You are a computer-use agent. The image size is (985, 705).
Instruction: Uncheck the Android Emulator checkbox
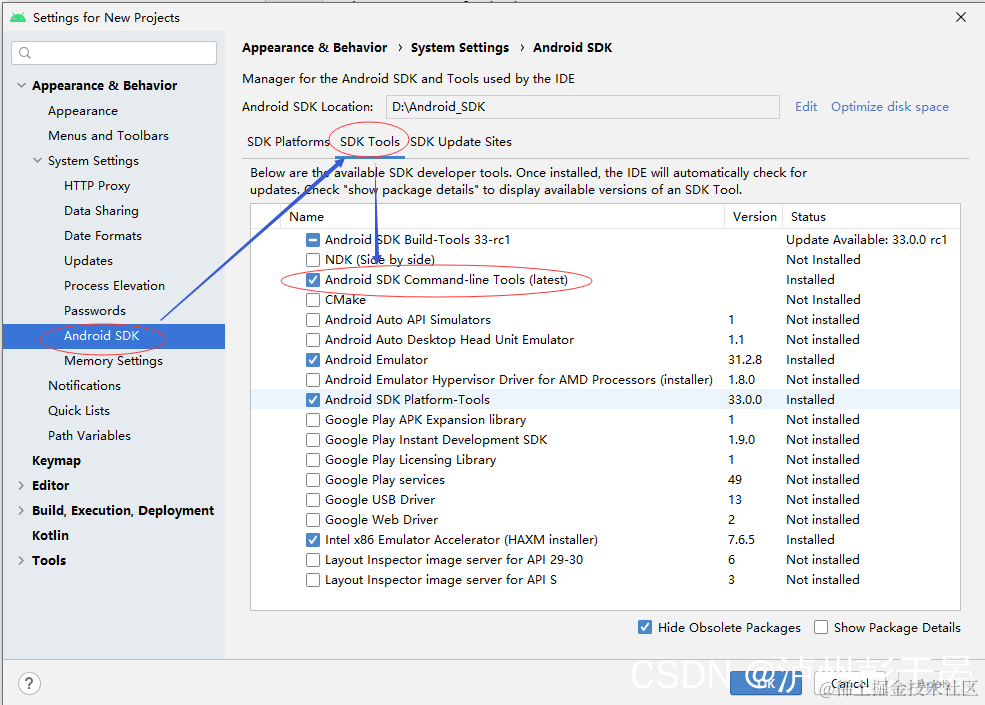(x=313, y=360)
